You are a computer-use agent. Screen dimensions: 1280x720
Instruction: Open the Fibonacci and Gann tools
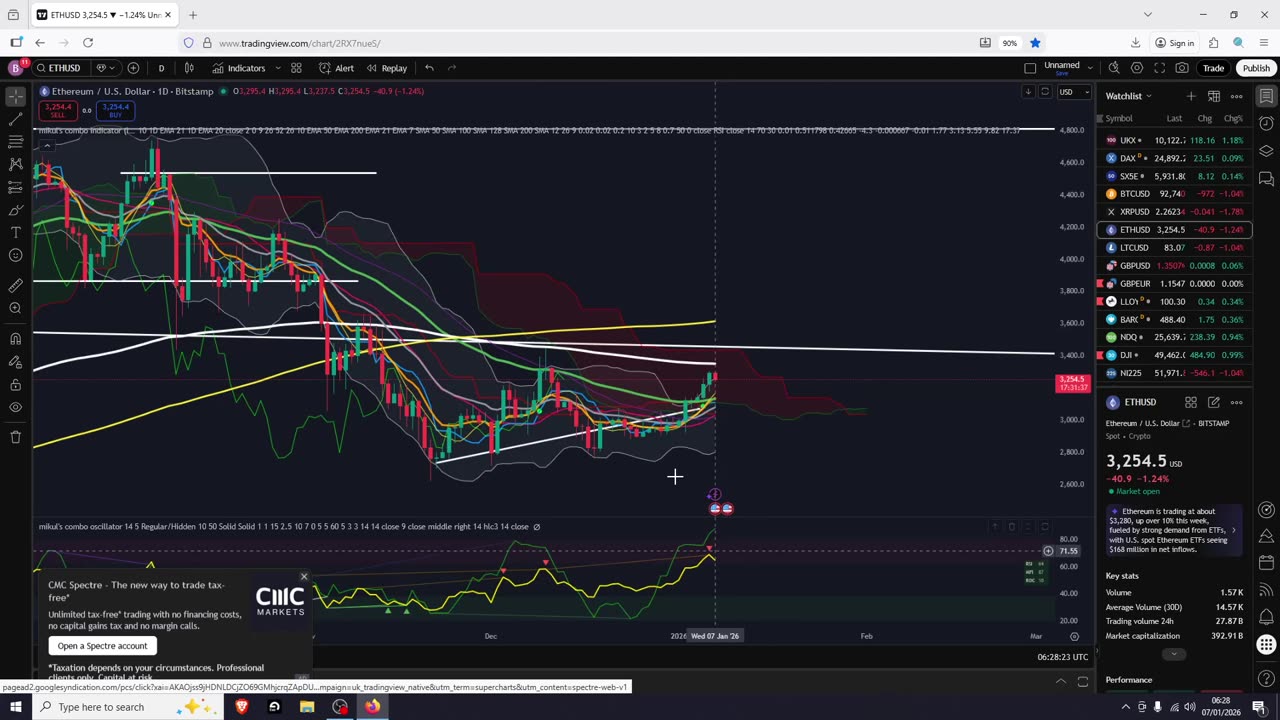(x=15, y=142)
